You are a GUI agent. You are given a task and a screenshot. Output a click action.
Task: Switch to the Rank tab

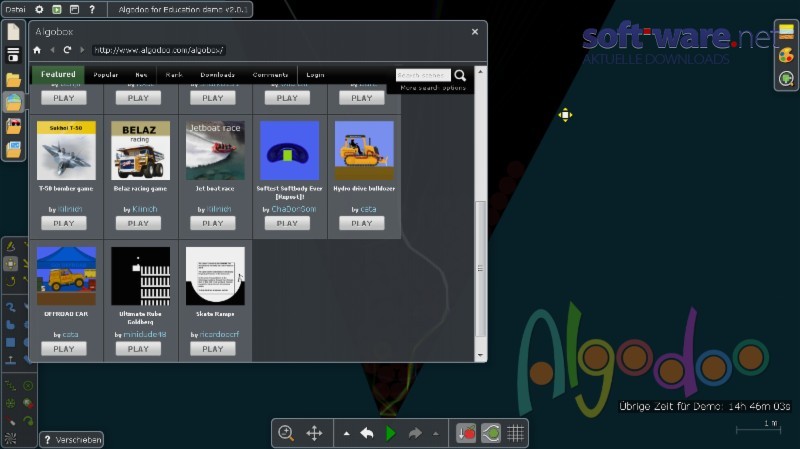click(174, 74)
